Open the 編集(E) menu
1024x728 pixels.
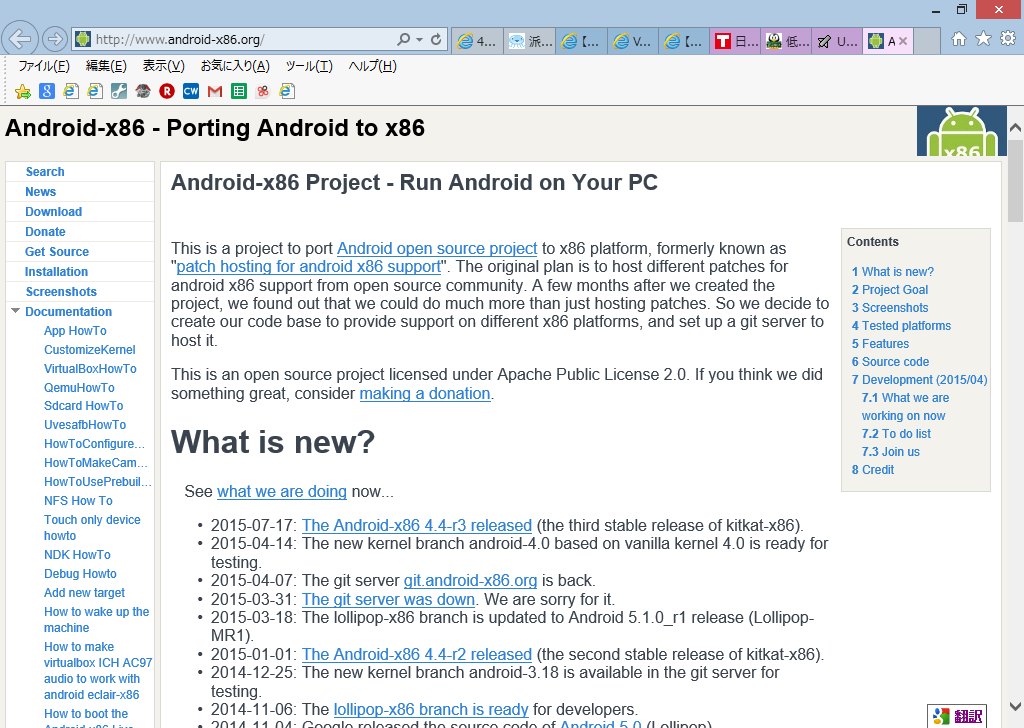click(106, 66)
